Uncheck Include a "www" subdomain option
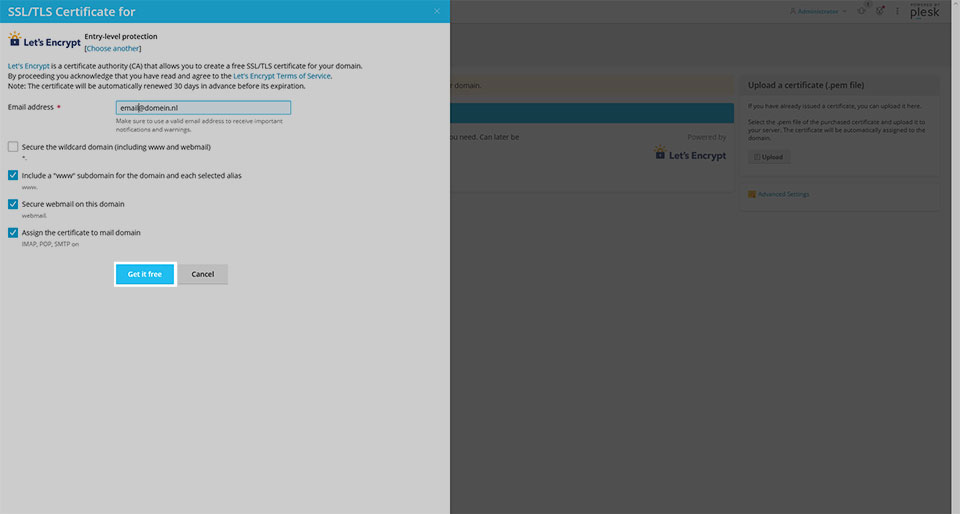Viewport: 960px width, 514px height. pos(13,175)
